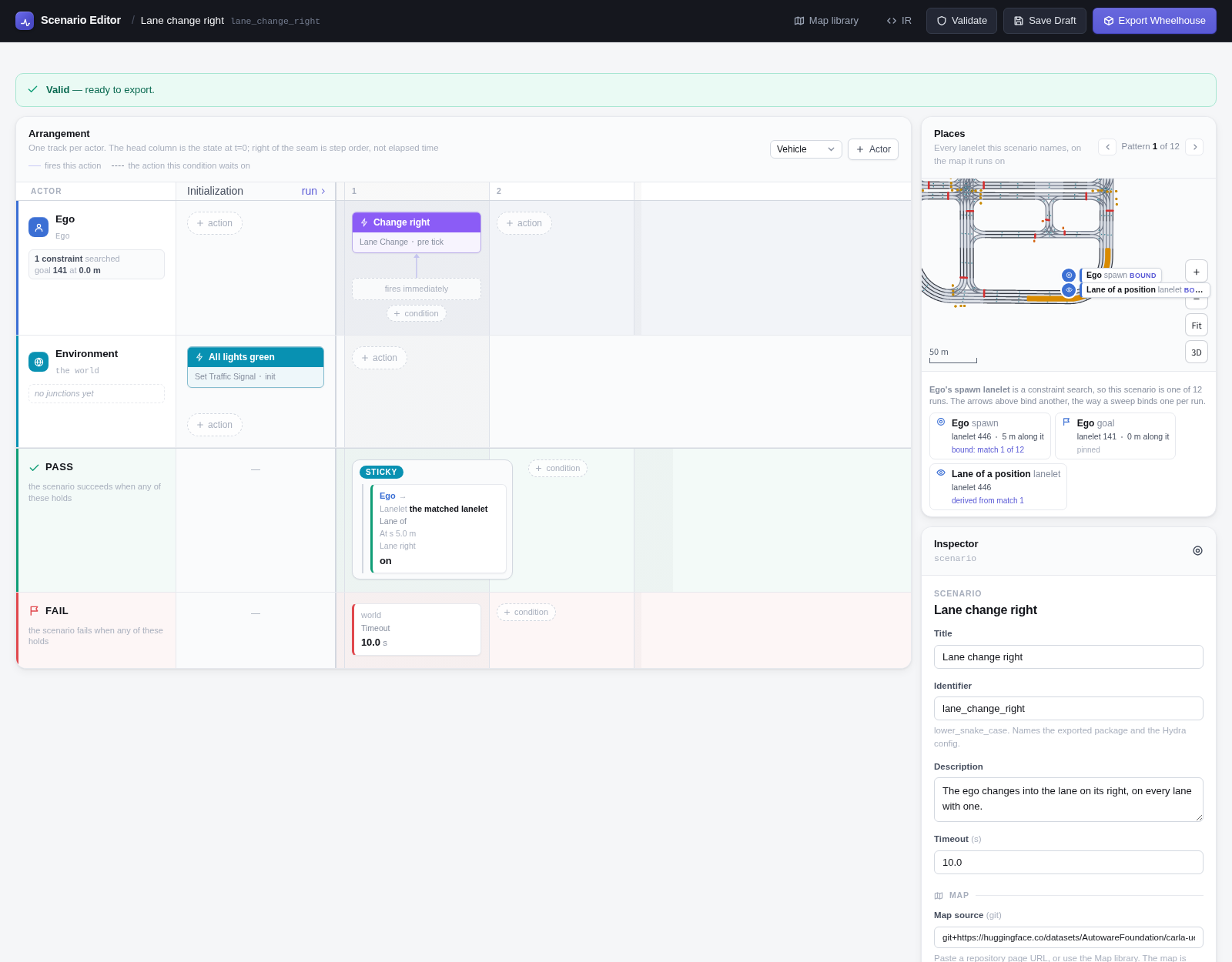Go to next pattern in Places
1232x962 pixels.
[1194, 147]
